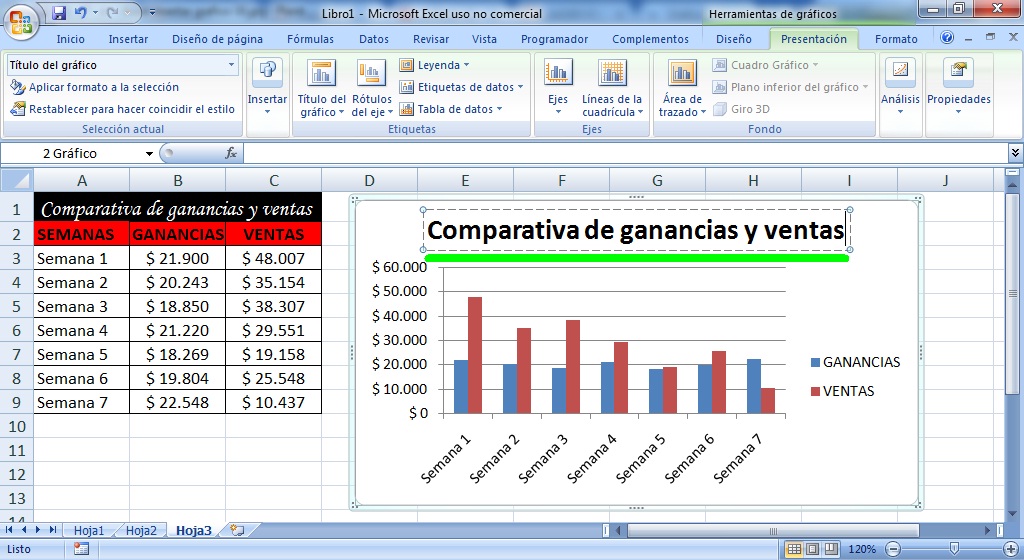The image size is (1024, 560).
Task: Click Restablecer para hacer coincidir el estilo
Action: coord(123,109)
